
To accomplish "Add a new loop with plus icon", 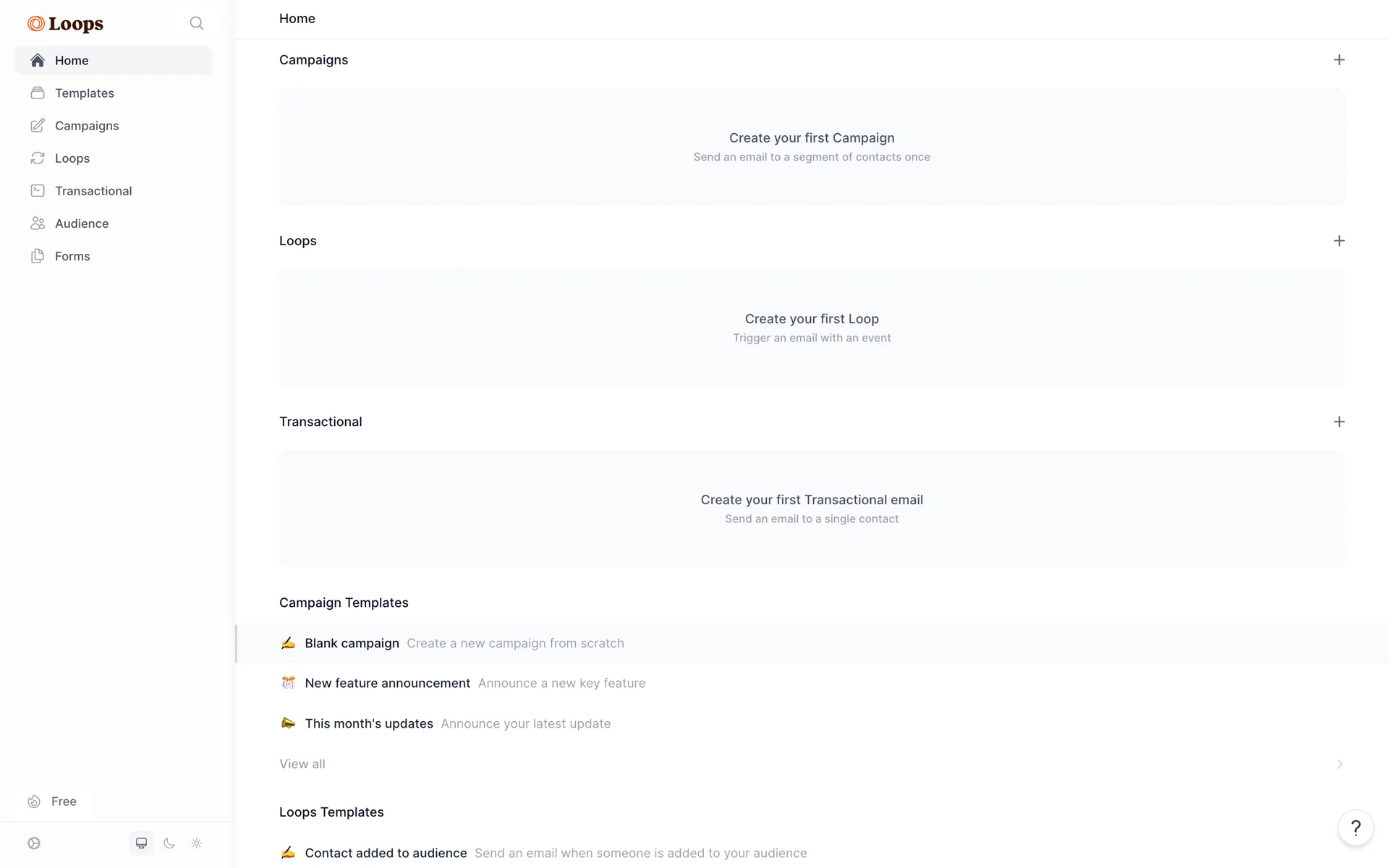I will coord(1339,241).
